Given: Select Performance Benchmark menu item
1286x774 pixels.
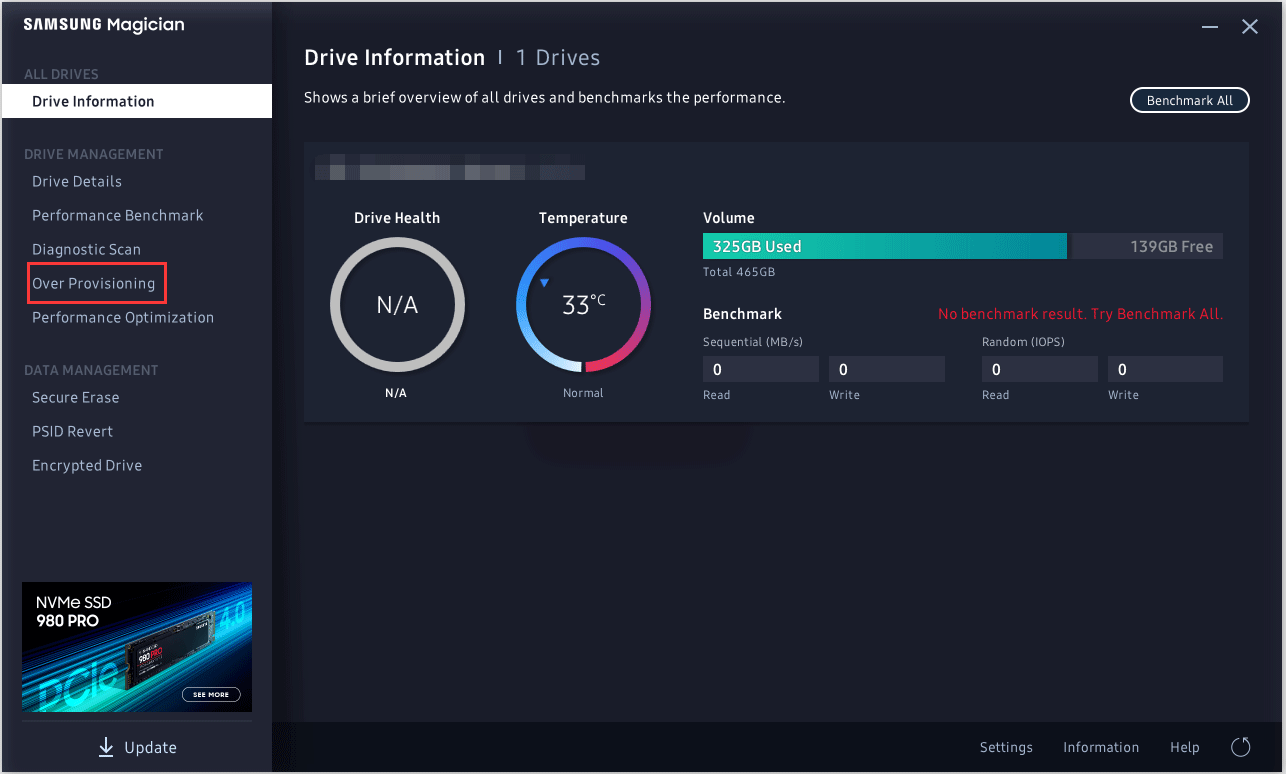Looking at the screenshot, I should (118, 215).
